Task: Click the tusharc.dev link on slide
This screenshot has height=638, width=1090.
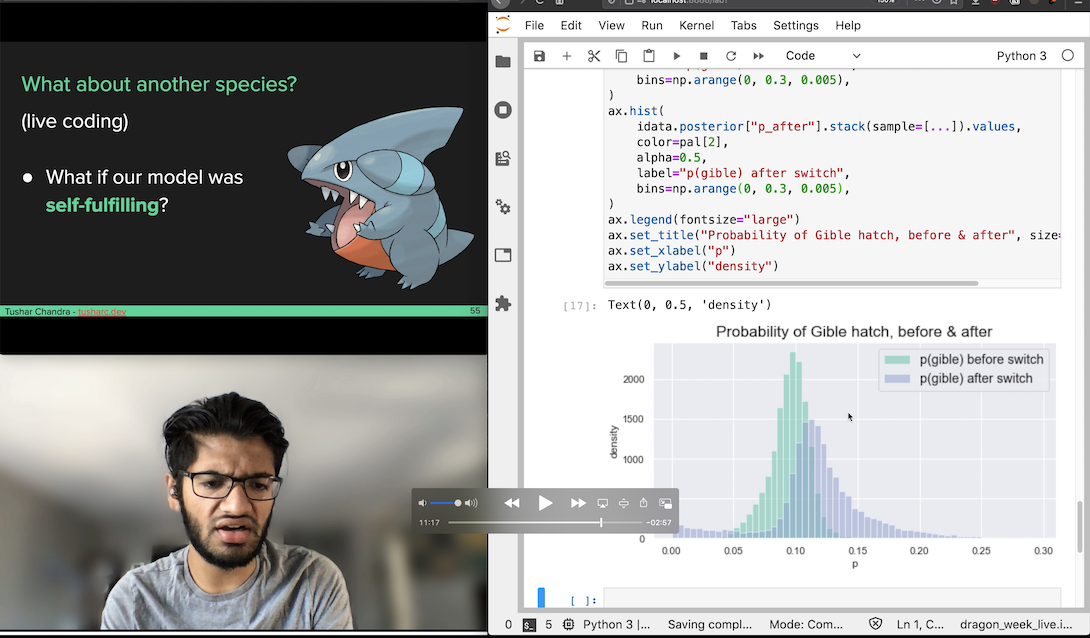Action: (101, 311)
